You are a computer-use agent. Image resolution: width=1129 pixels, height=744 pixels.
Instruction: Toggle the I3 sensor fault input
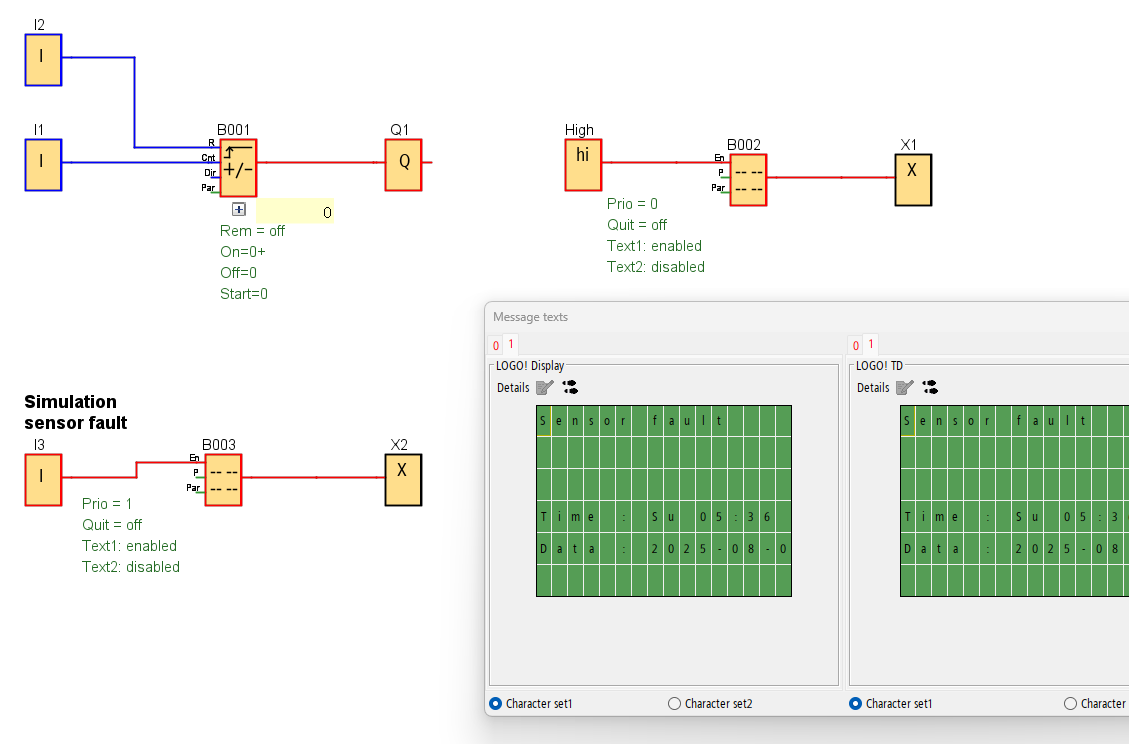43,480
